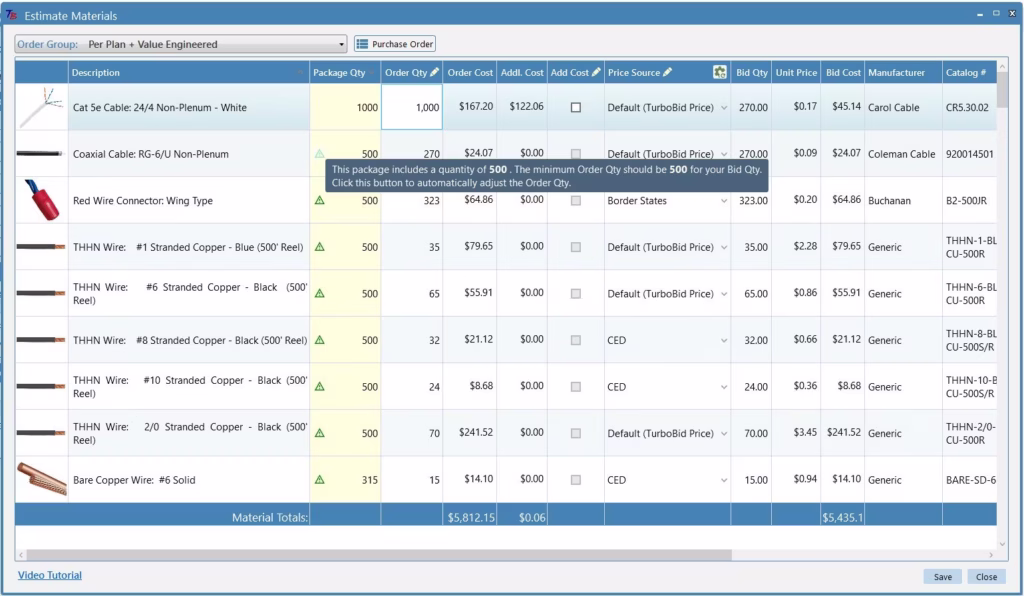Sort by Addl. Cost column header
The height and width of the screenshot is (596, 1024).
click(522, 72)
